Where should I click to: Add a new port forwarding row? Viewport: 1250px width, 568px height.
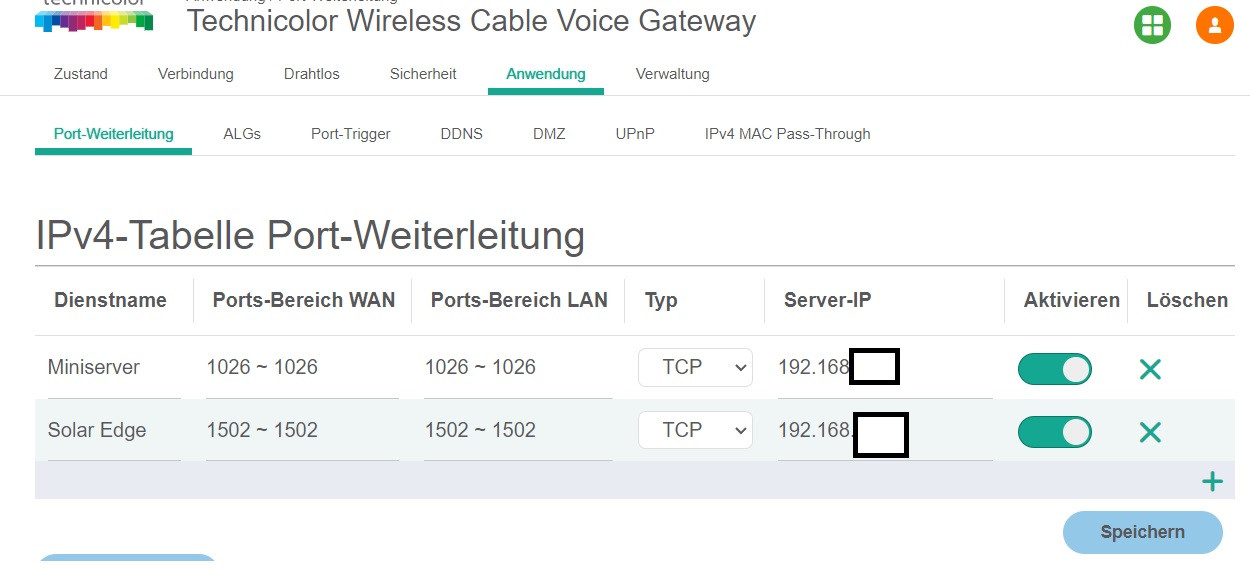coord(1212,482)
